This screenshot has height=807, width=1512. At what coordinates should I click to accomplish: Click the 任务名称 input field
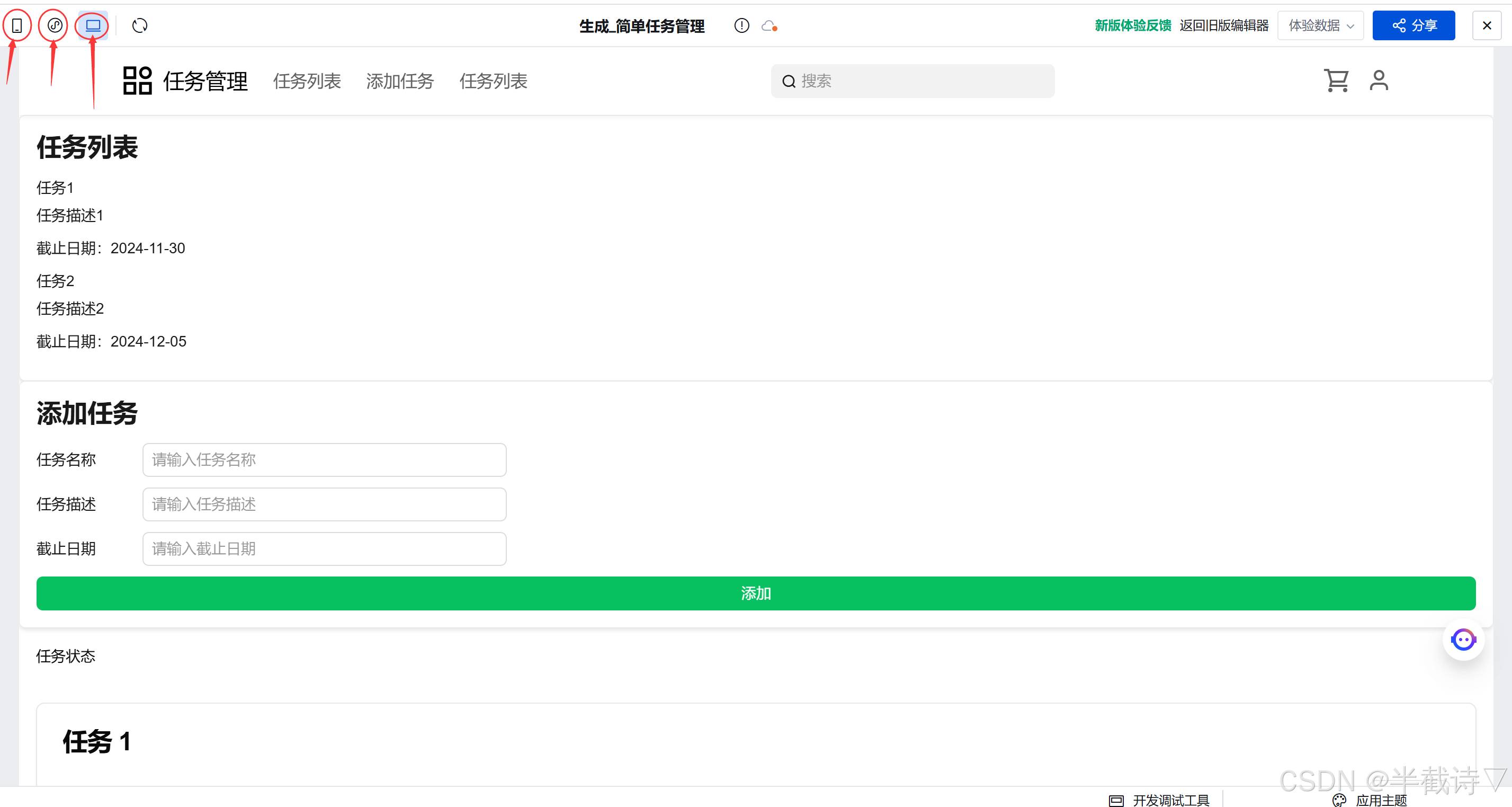325,460
